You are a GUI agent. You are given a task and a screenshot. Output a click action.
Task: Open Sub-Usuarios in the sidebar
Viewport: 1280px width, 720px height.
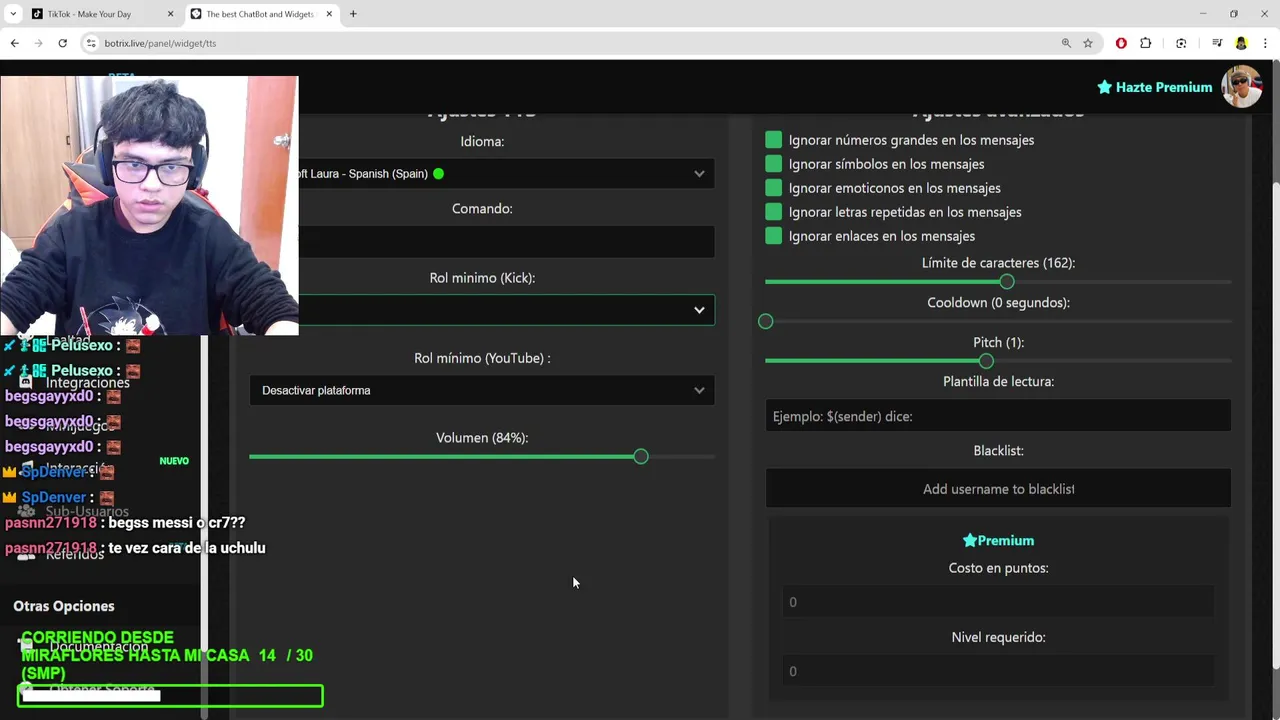point(87,512)
